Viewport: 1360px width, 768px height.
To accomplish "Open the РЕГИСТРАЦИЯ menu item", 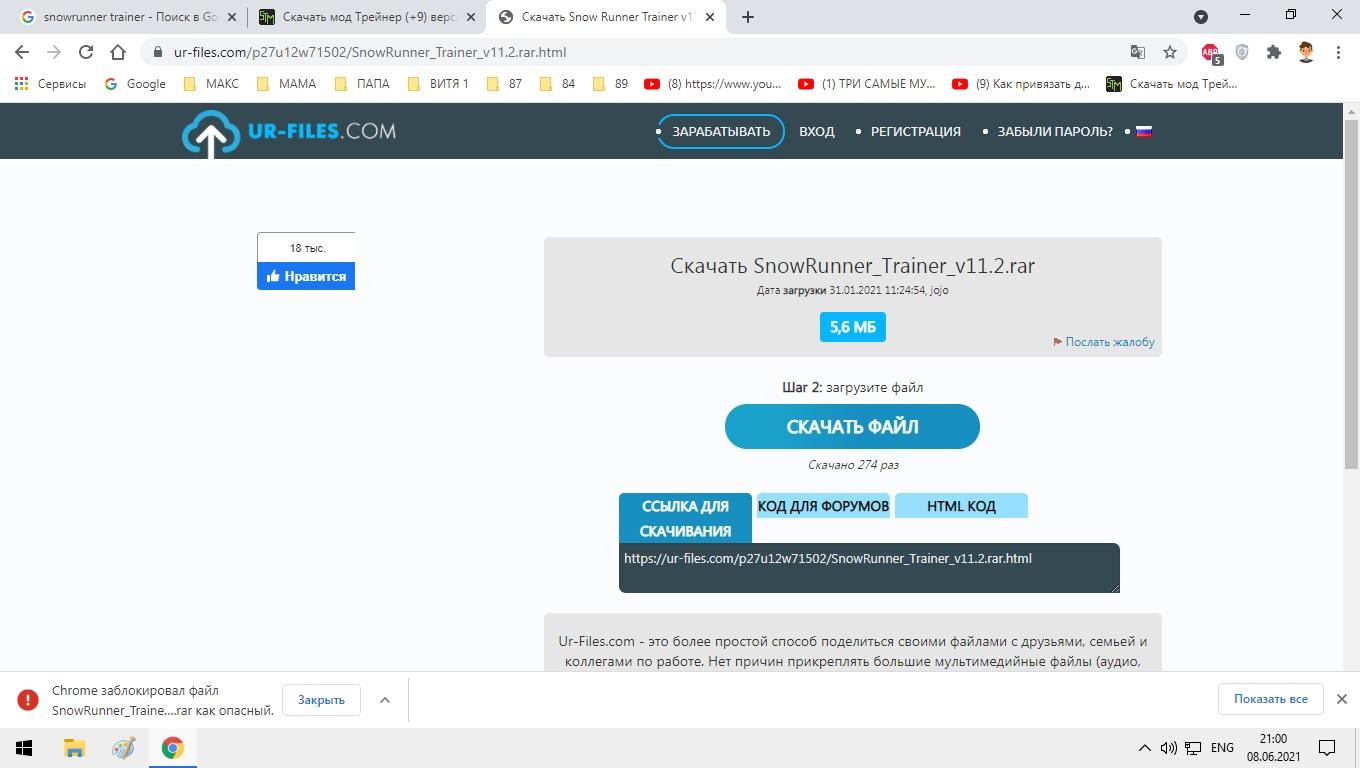I will click(x=915, y=131).
